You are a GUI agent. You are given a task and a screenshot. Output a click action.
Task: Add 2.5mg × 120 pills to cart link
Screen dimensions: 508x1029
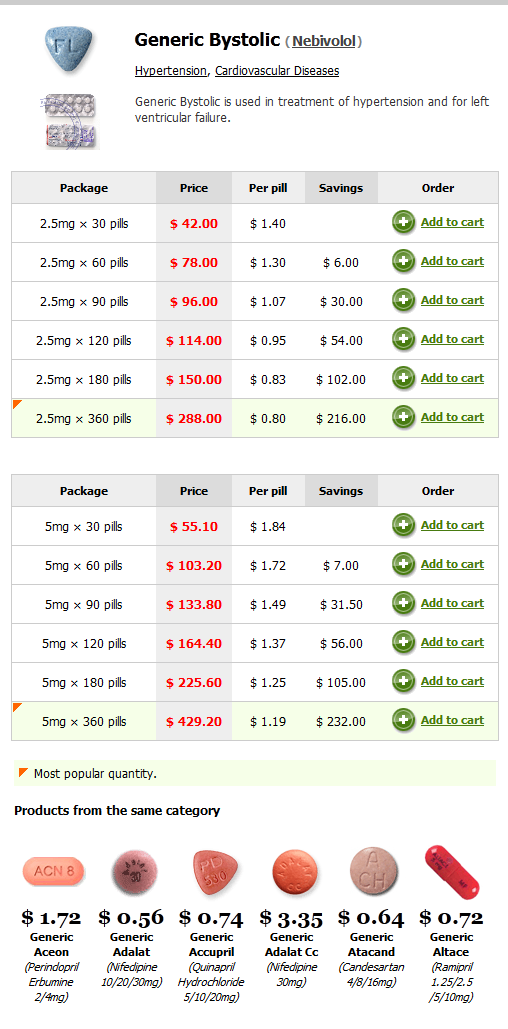(452, 339)
